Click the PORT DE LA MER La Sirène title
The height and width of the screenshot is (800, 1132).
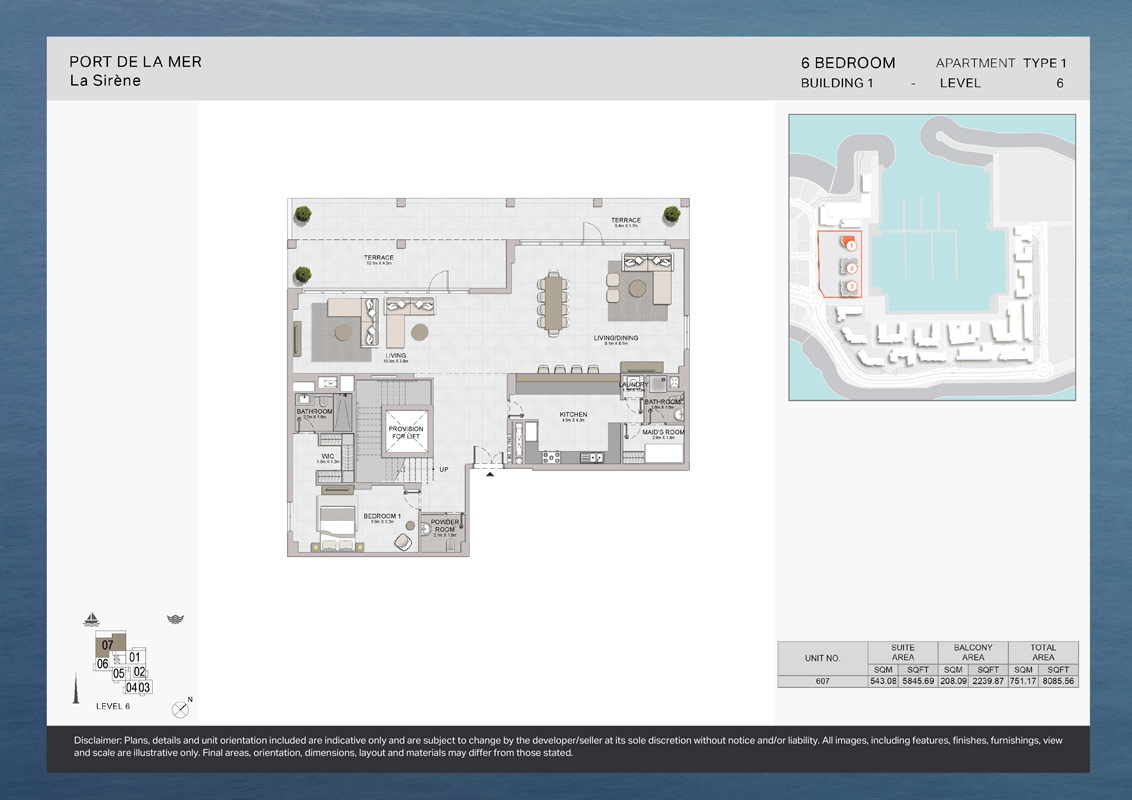coord(135,70)
